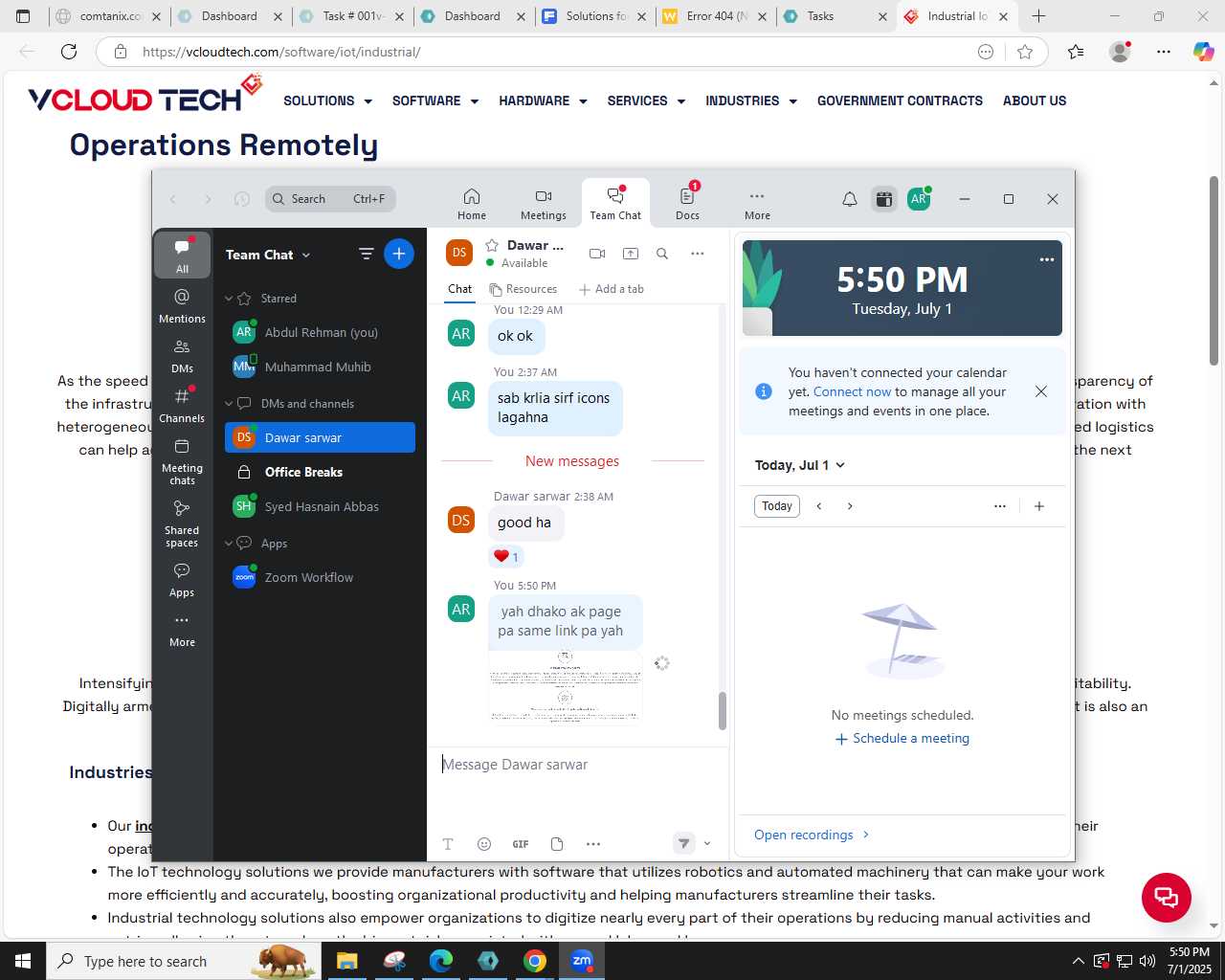The width and height of the screenshot is (1225, 980).
Task: Click the attach file icon in composer
Action: [557, 844]
